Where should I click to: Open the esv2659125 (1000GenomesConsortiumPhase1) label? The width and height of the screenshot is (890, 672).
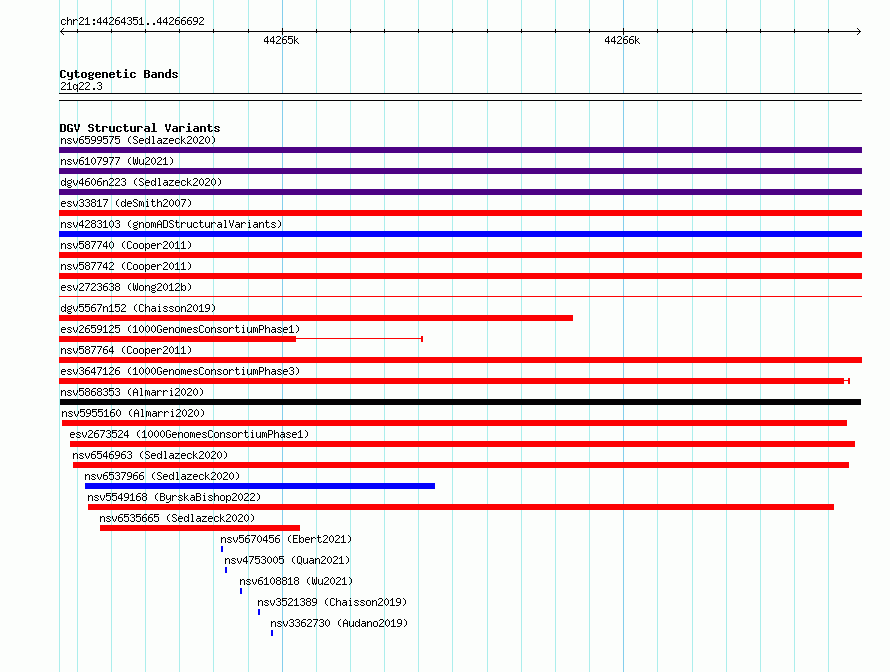coord(180,329)
